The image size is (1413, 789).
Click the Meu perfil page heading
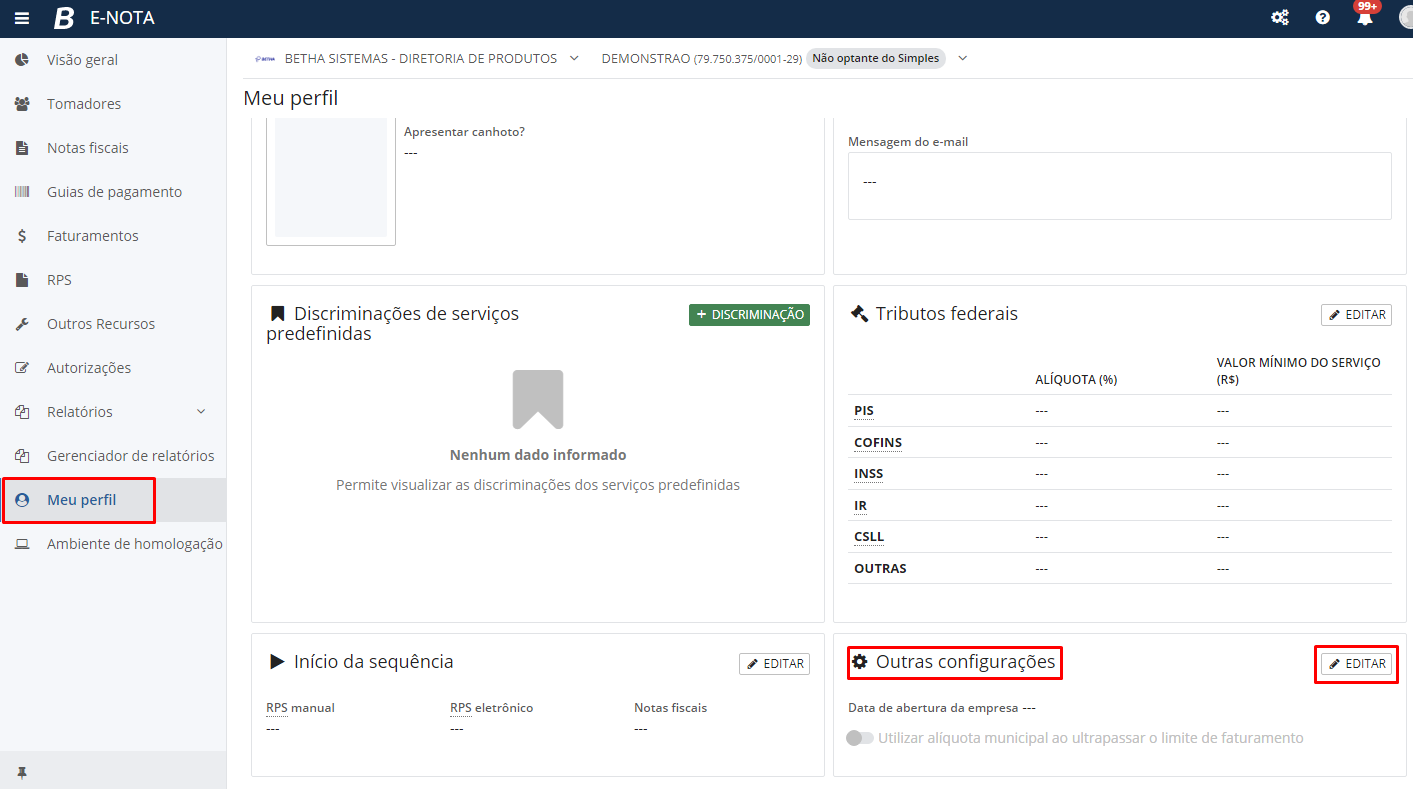click(x=291, y=98)
